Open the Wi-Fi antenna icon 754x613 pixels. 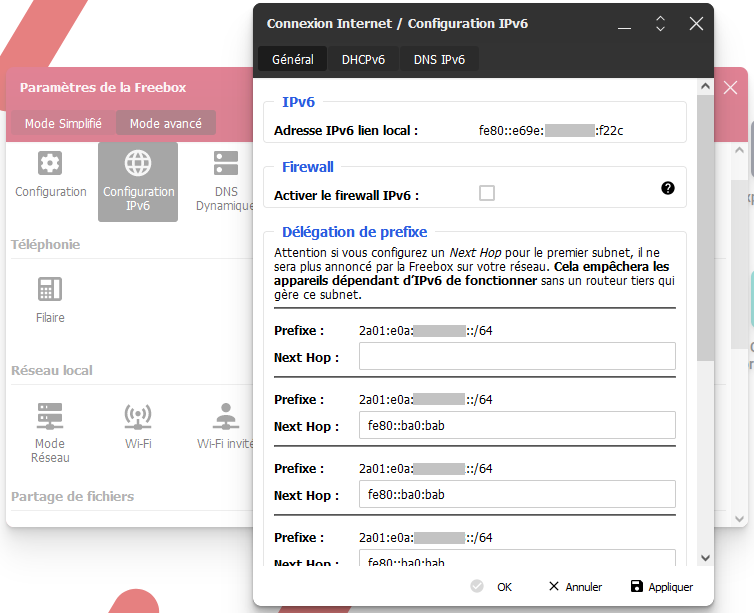[138, 416]
